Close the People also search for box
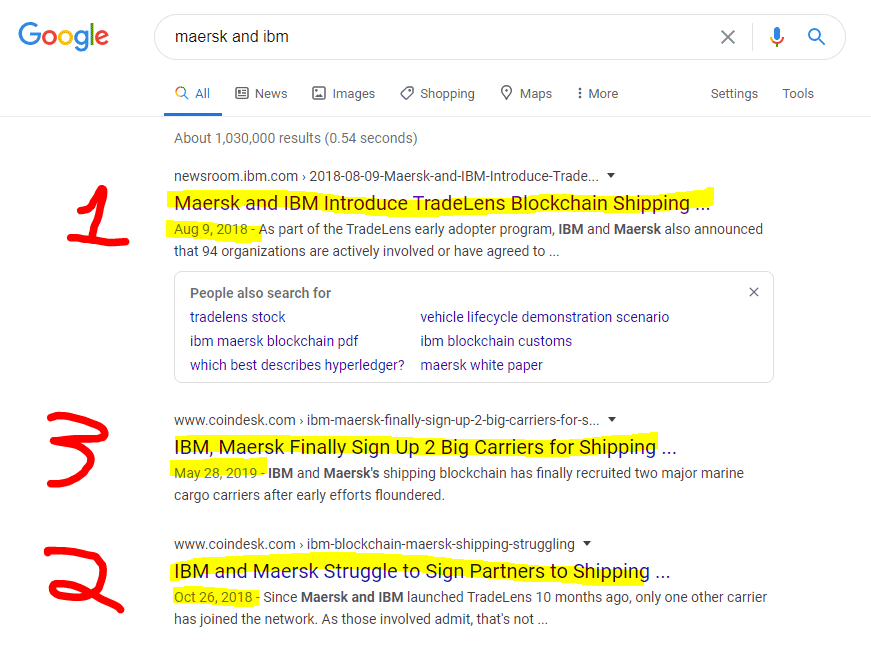Viewport: 871px width, 649px height. pyautogui.click(x=754, y=292)
